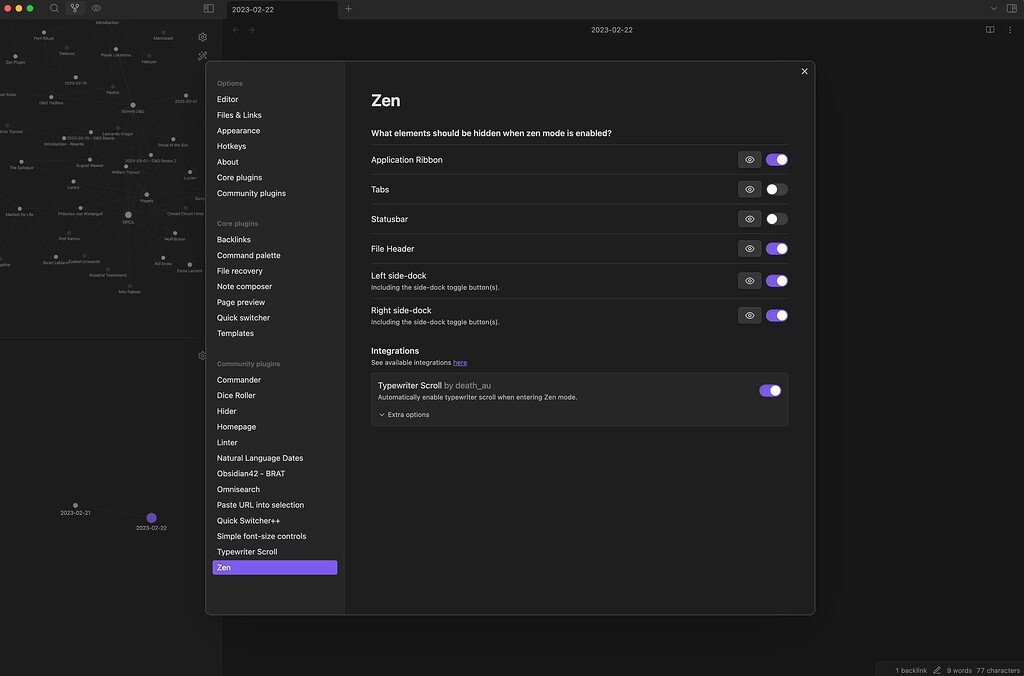Screen dimensions: 1024x676
Task: Preview Statusbar hiding with its eye button
Action: pyautogui.click(x=749, y=218)
